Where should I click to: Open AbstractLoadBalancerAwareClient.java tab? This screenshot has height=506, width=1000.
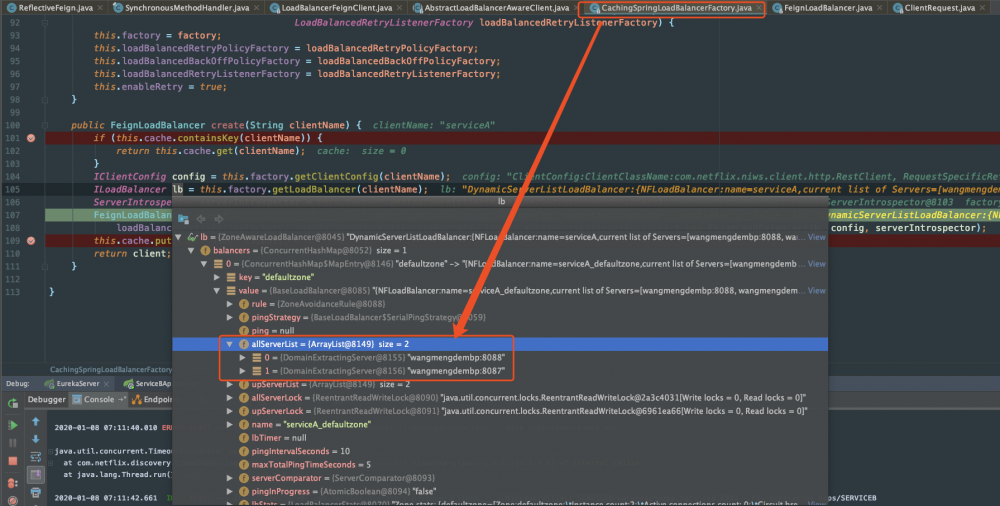pos(496,8)
